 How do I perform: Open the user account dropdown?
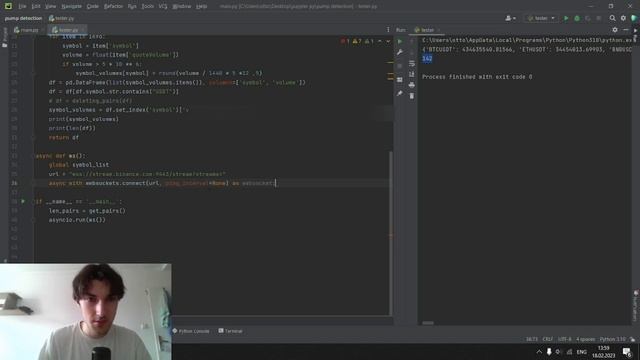(510, 18)
